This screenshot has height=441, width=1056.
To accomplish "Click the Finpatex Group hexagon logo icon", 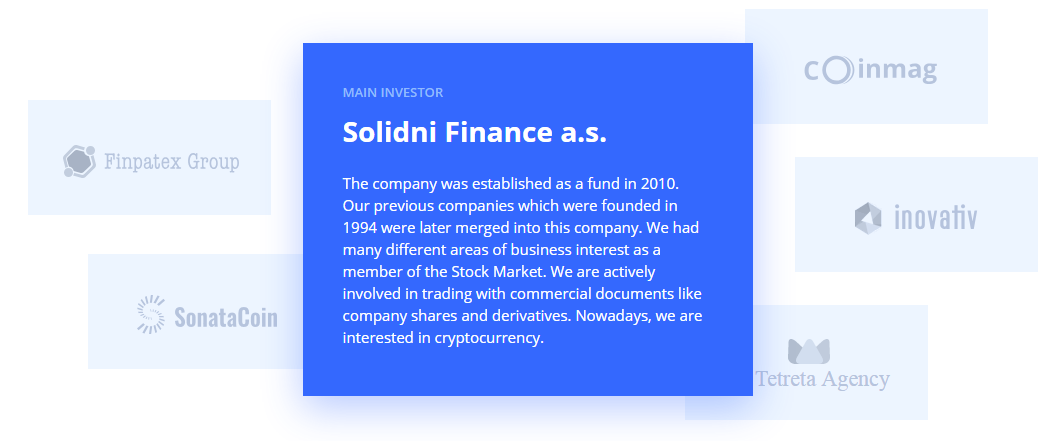I will (79, 161).
